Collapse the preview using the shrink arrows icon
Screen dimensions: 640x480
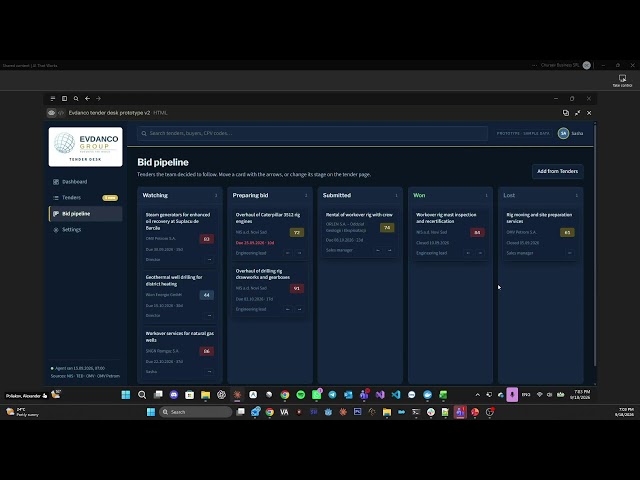coord(578,113)
